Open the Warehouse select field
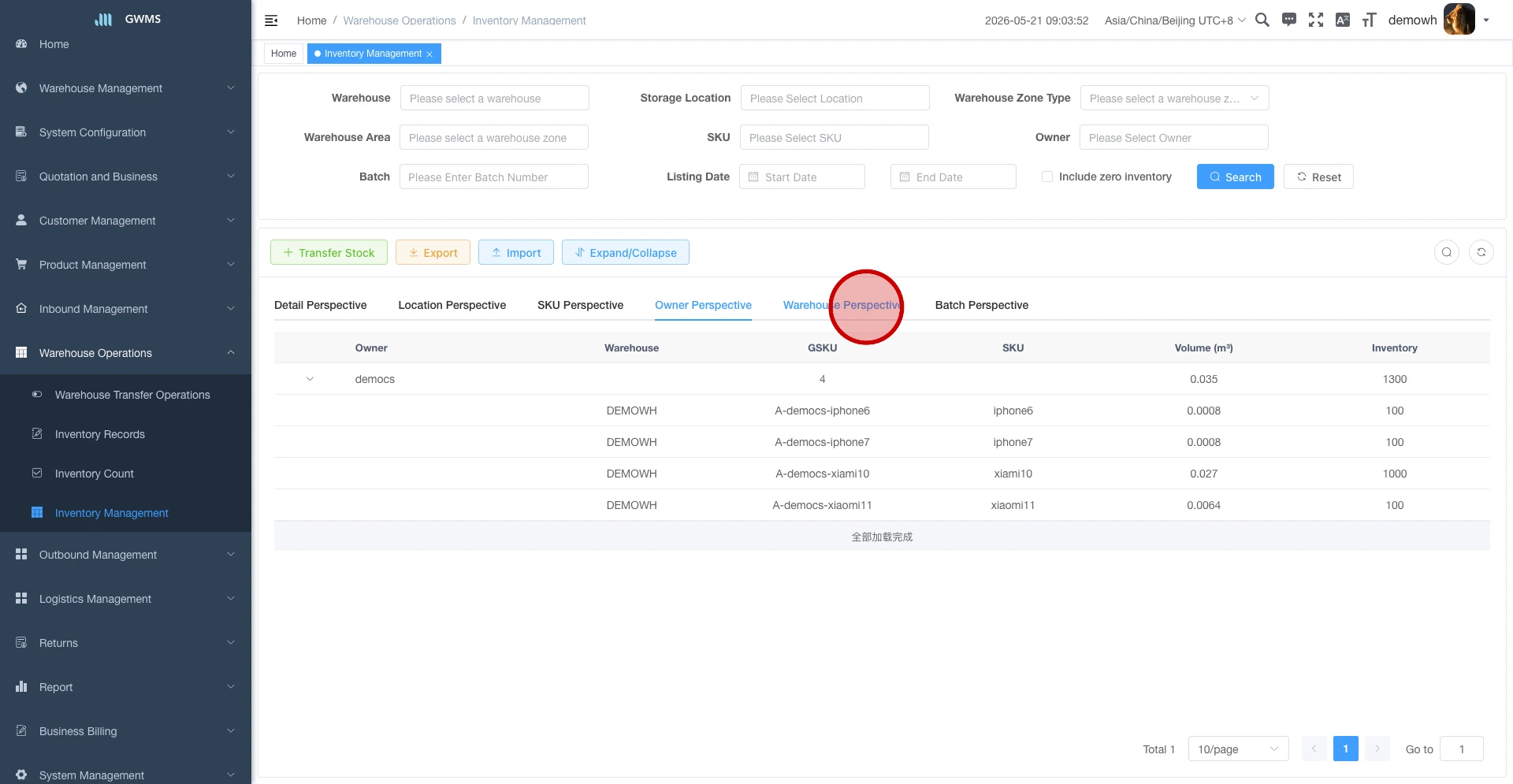 point(494,98)
